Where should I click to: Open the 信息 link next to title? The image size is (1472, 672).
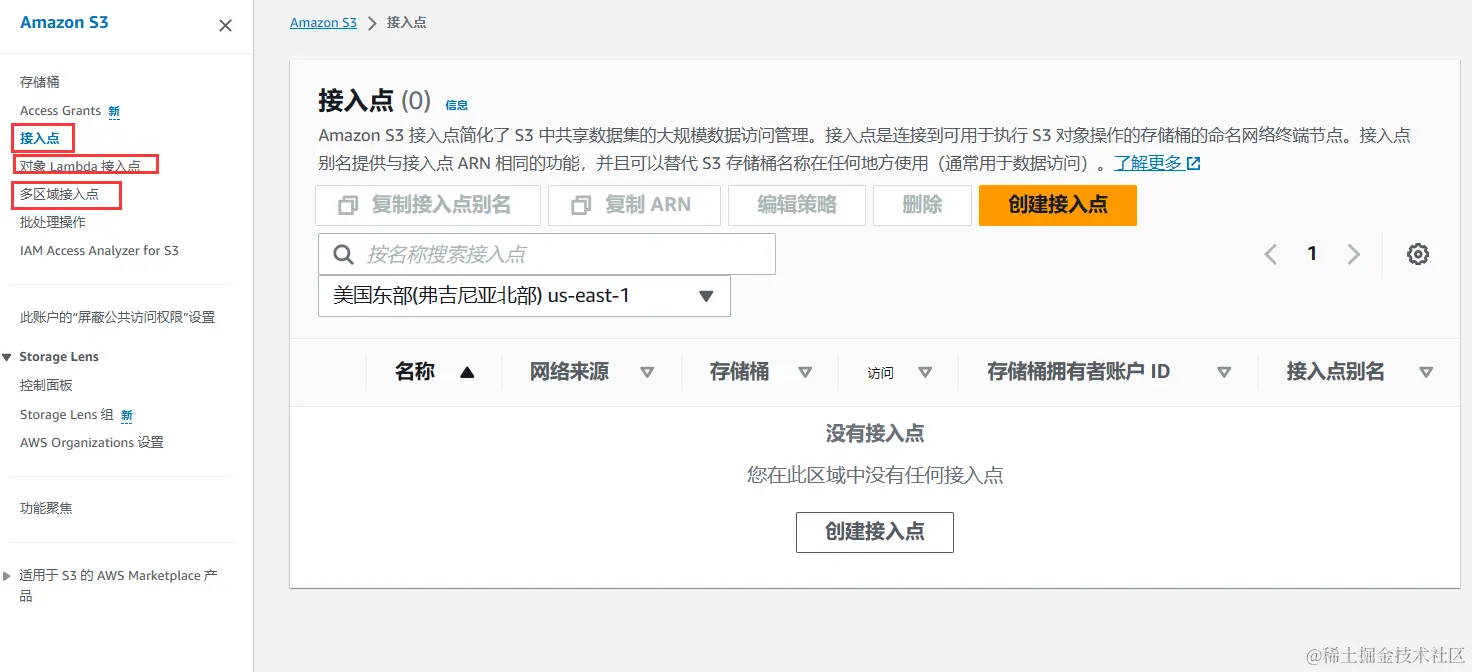[x=456, y=105]
